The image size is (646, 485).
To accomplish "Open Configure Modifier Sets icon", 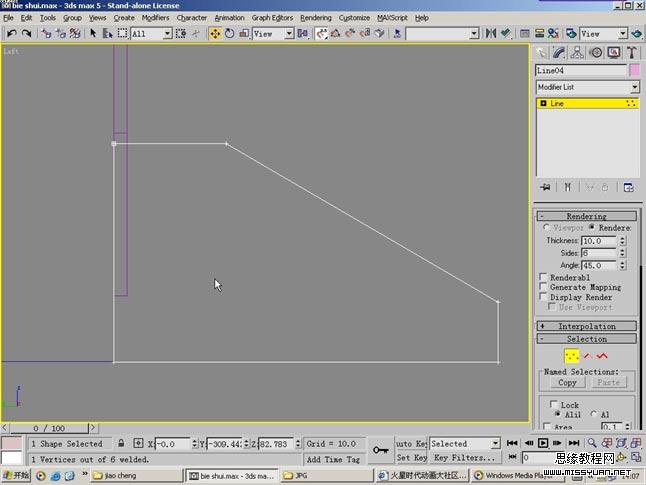I will (629, 187).
